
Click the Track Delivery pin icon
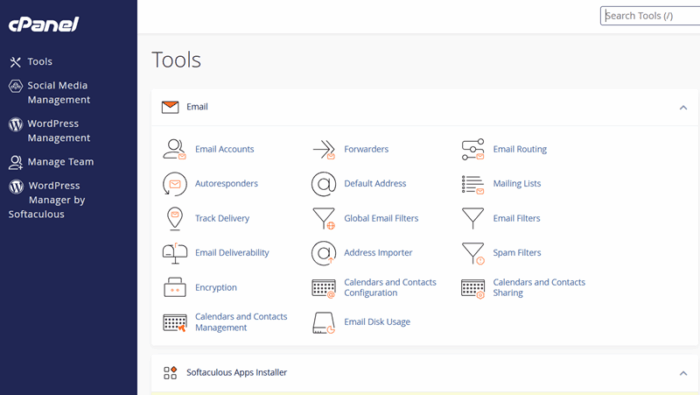(x=175, y=219)
